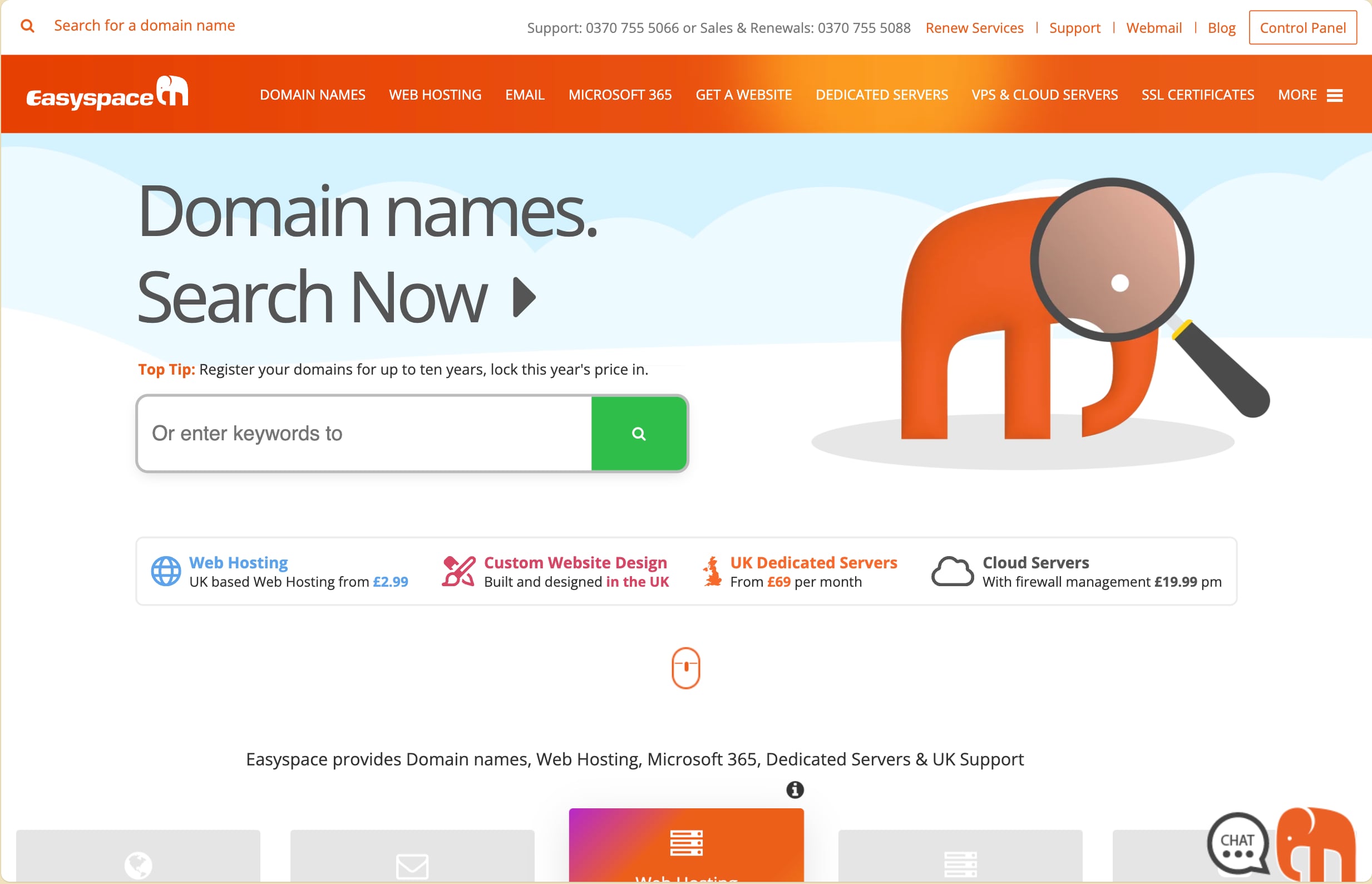Open the GET A WEBSITE menu

(744, 95)
